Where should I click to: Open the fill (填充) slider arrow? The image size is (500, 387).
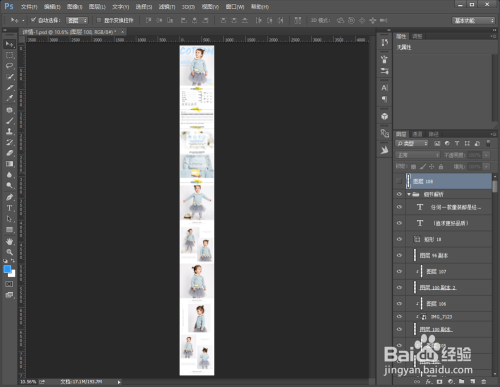point(487,166)
